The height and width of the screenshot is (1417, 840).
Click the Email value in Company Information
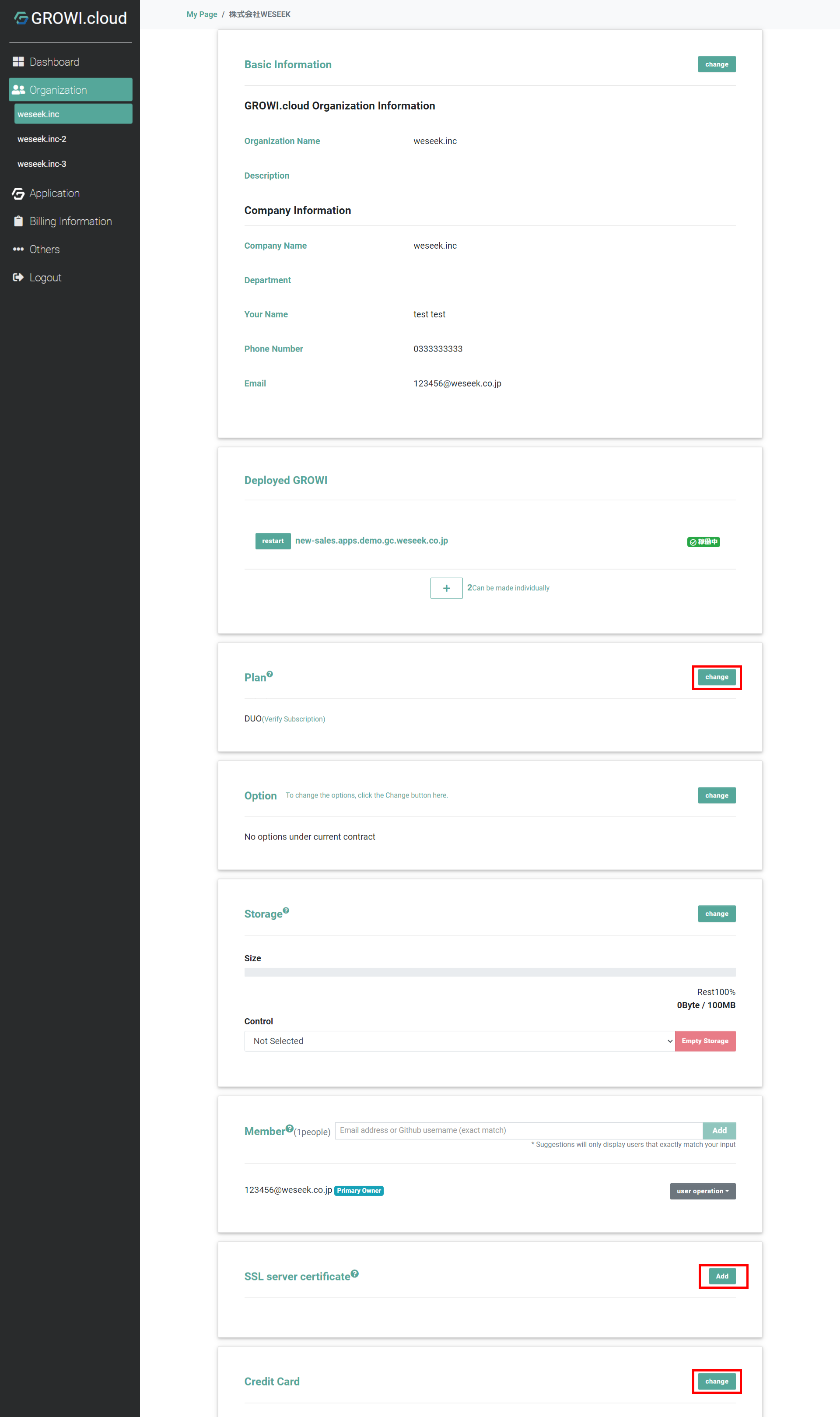point(457,383)
